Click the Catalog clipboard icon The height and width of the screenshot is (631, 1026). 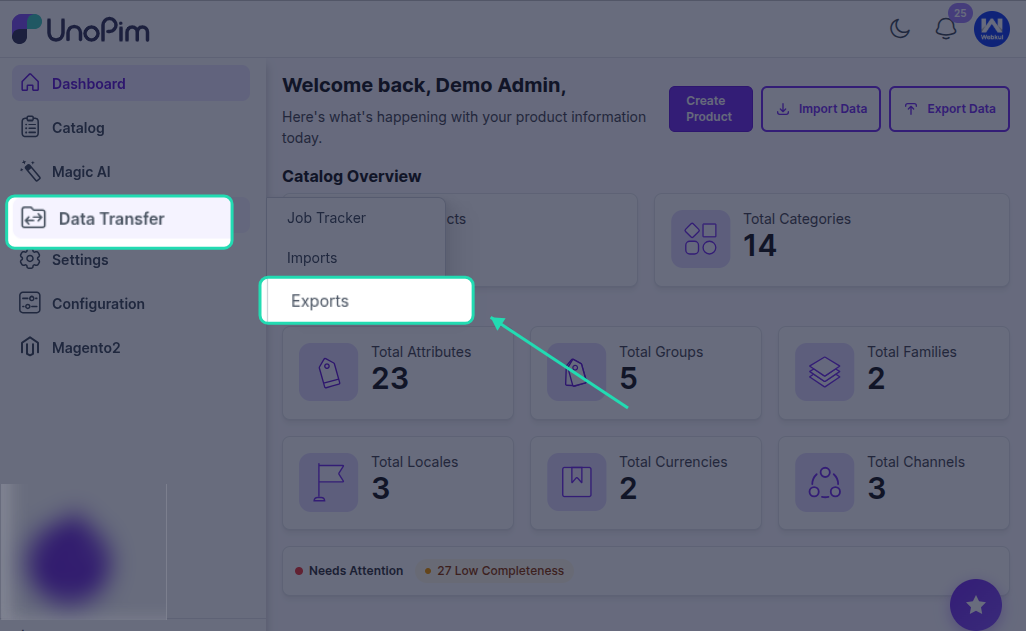[x=30, y=127]
